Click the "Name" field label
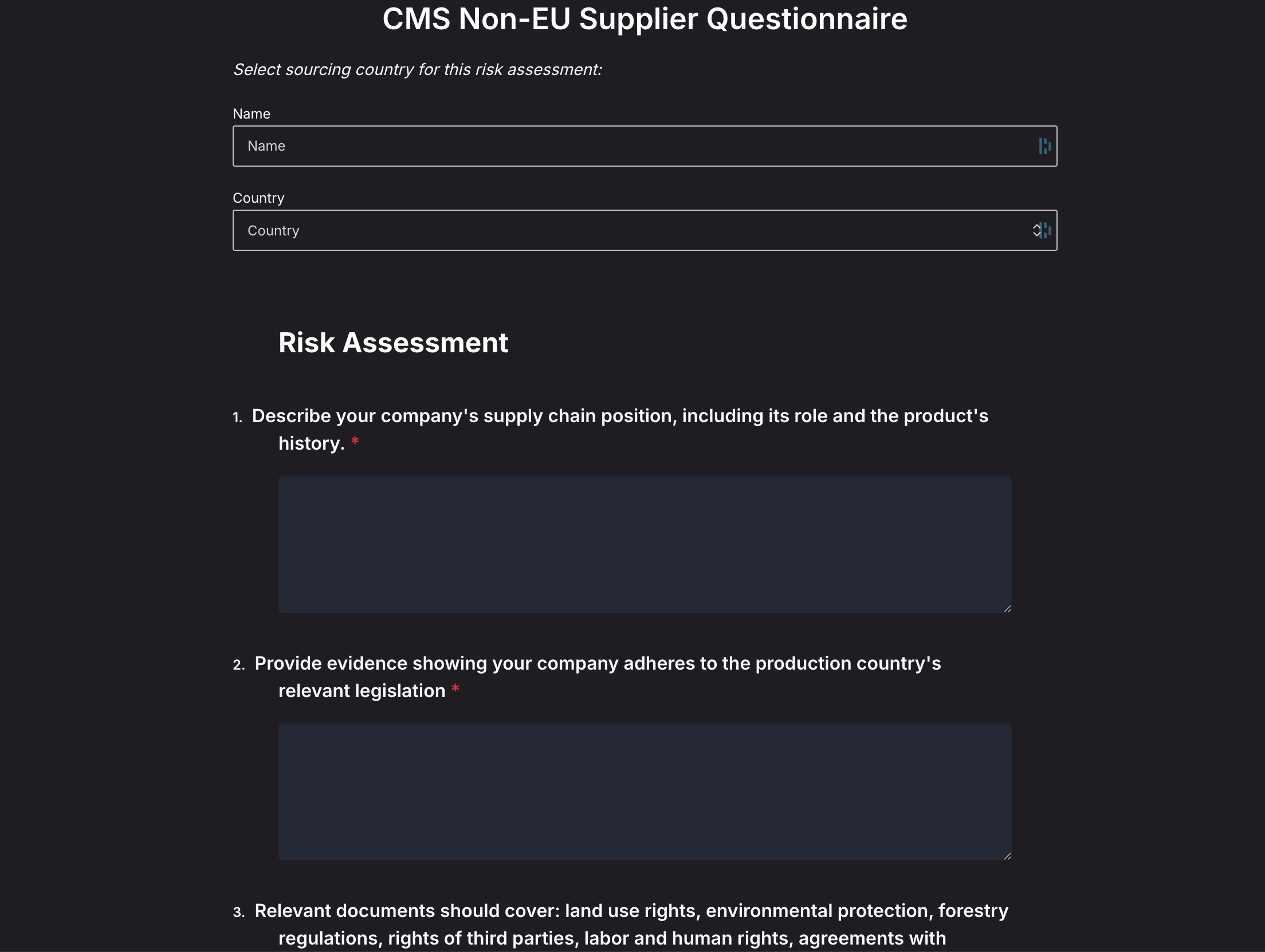 click(252, 114)
